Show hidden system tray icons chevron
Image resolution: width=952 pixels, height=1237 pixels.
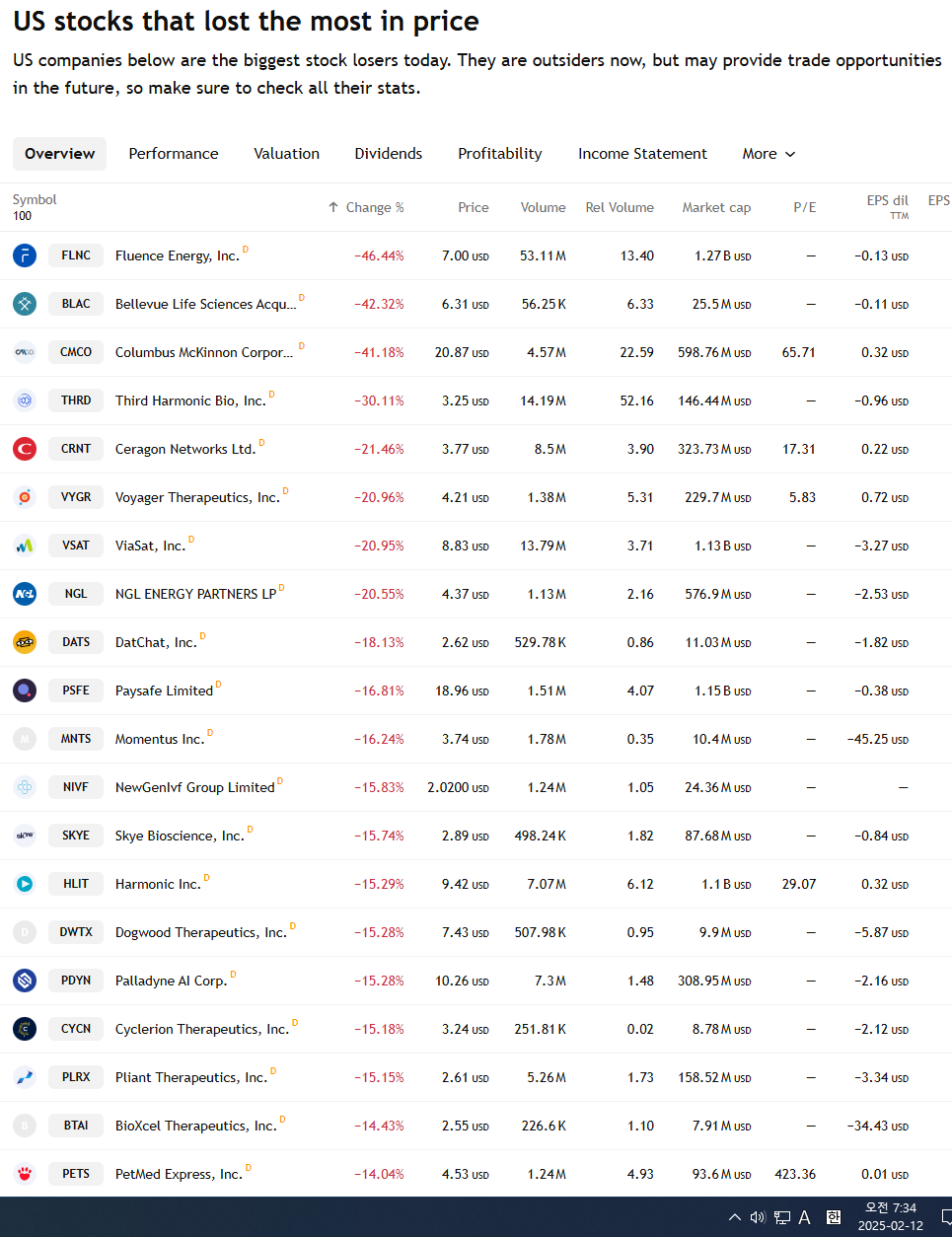tap(734, 1217)
